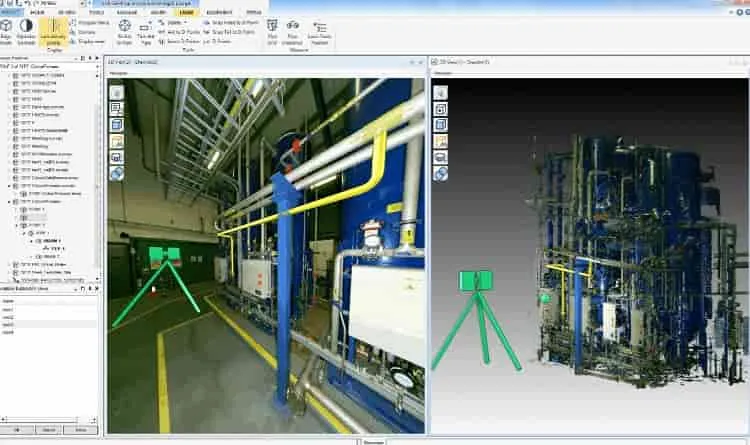Click the middle button below the bottom-left list panel

[x=49, y=430]
